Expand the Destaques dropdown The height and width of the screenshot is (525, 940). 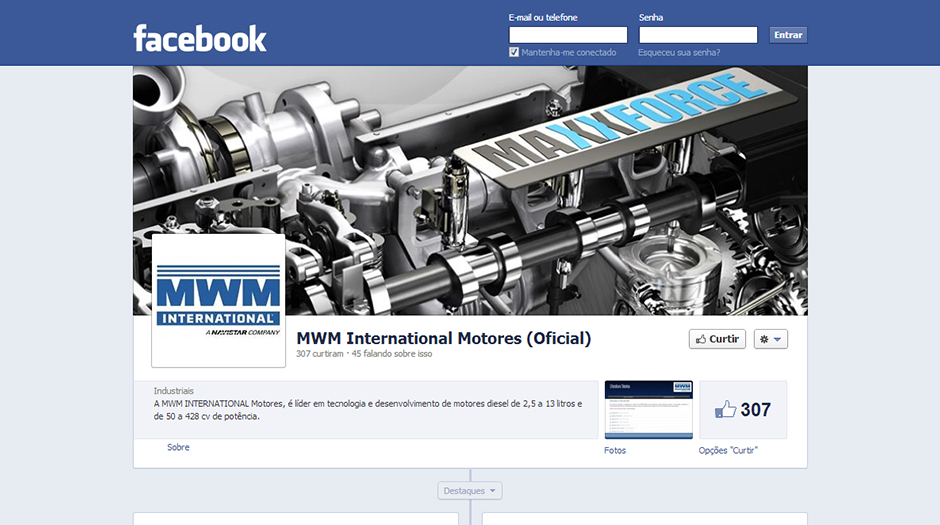(469, 491)
